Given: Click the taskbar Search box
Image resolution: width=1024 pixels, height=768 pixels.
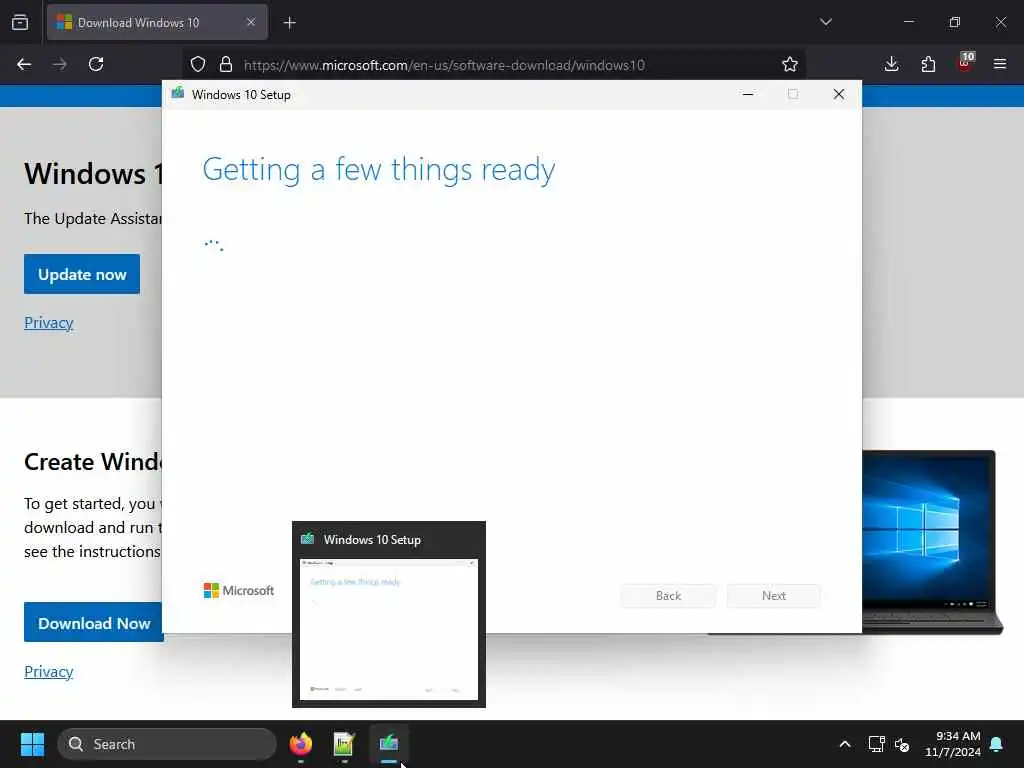Looking at the screenshot, I should click(167, 744).
